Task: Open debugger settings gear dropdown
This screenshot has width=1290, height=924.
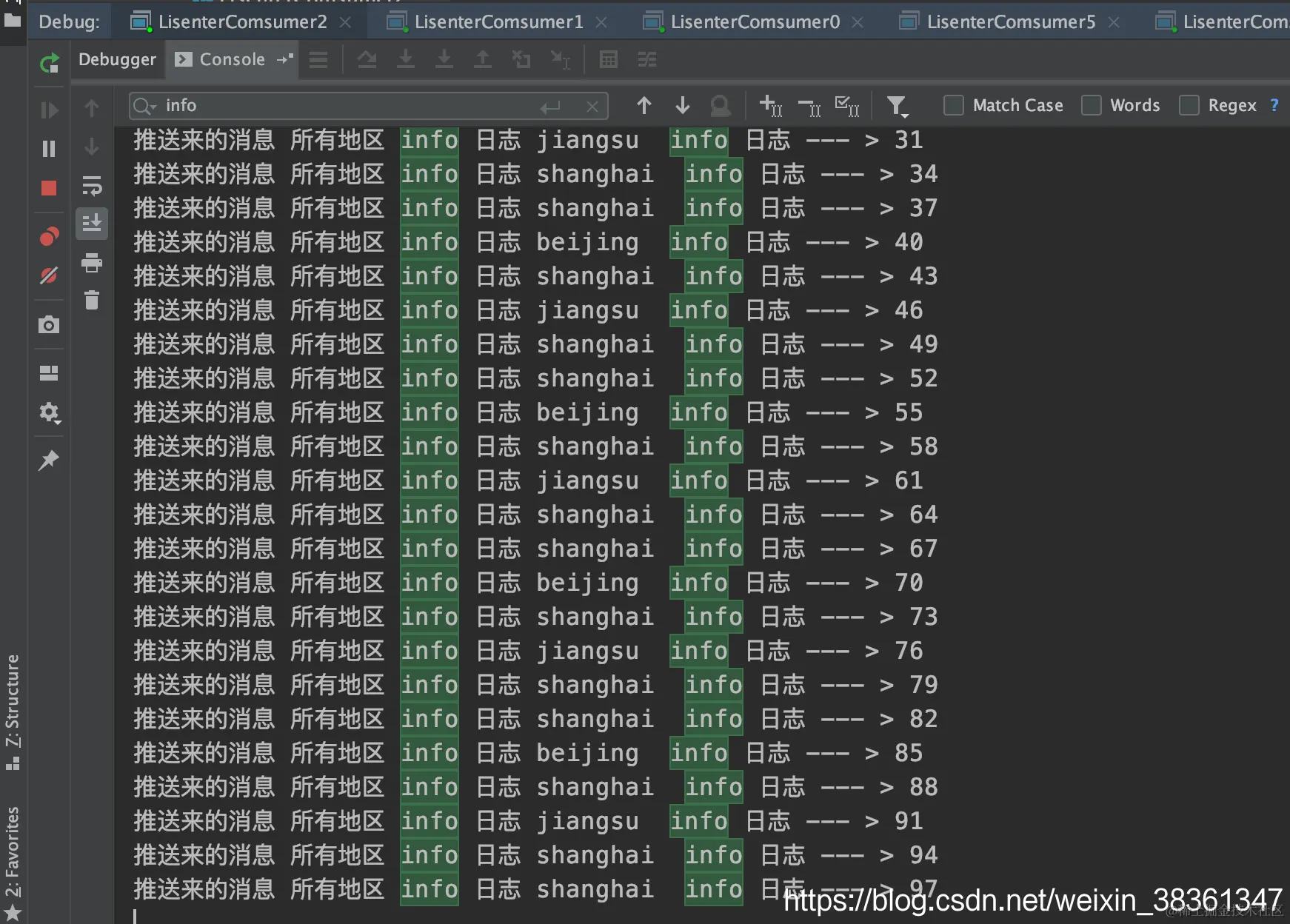Action: [50, 413]
